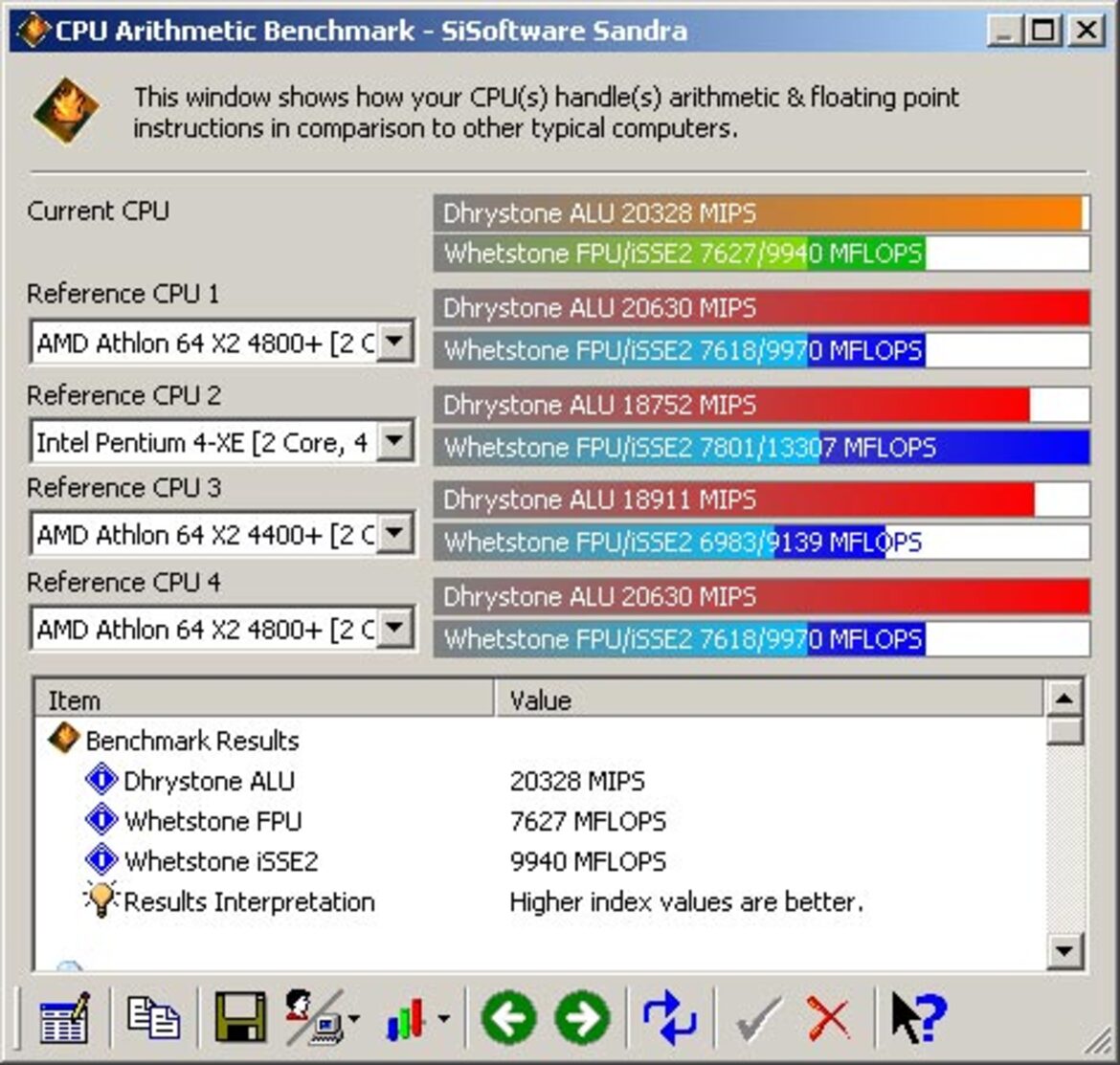This screenshot has width=1120, height=1065.
Task: Click the Item column header
Action: click(x=264, y=699)
